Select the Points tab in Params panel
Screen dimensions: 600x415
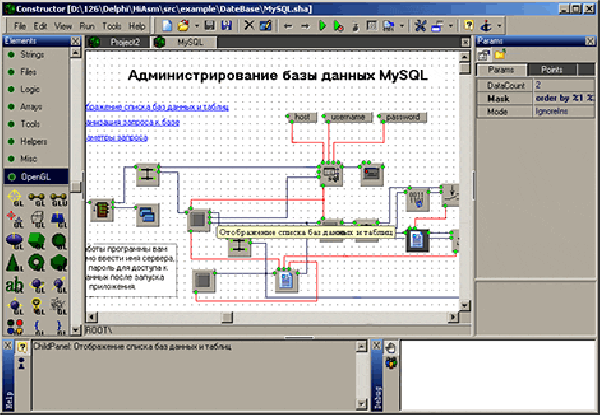[x=551, y=70]
